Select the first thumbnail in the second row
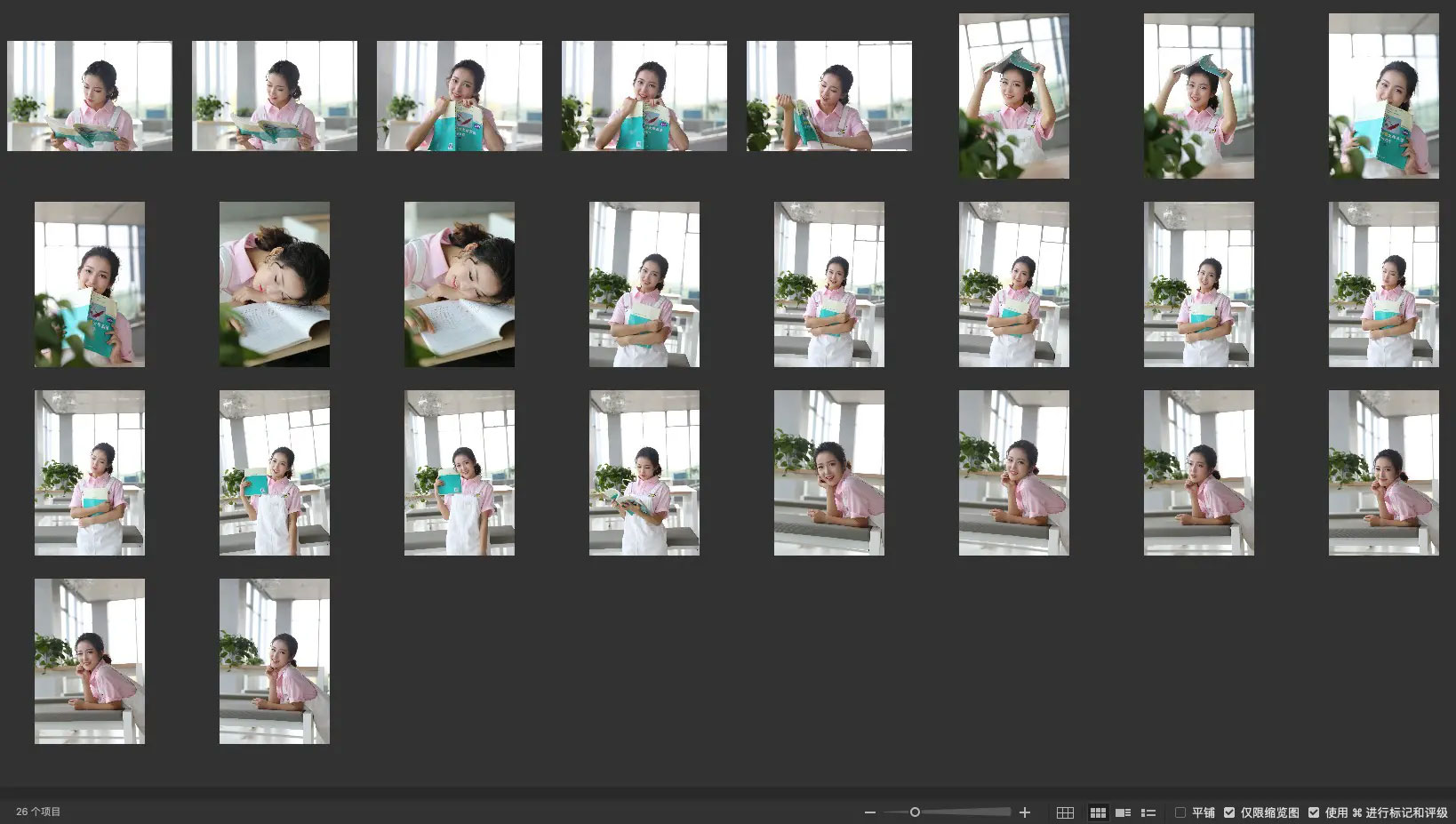The image size is (1456, 824). pyautogui.click(x=90, y=284)
